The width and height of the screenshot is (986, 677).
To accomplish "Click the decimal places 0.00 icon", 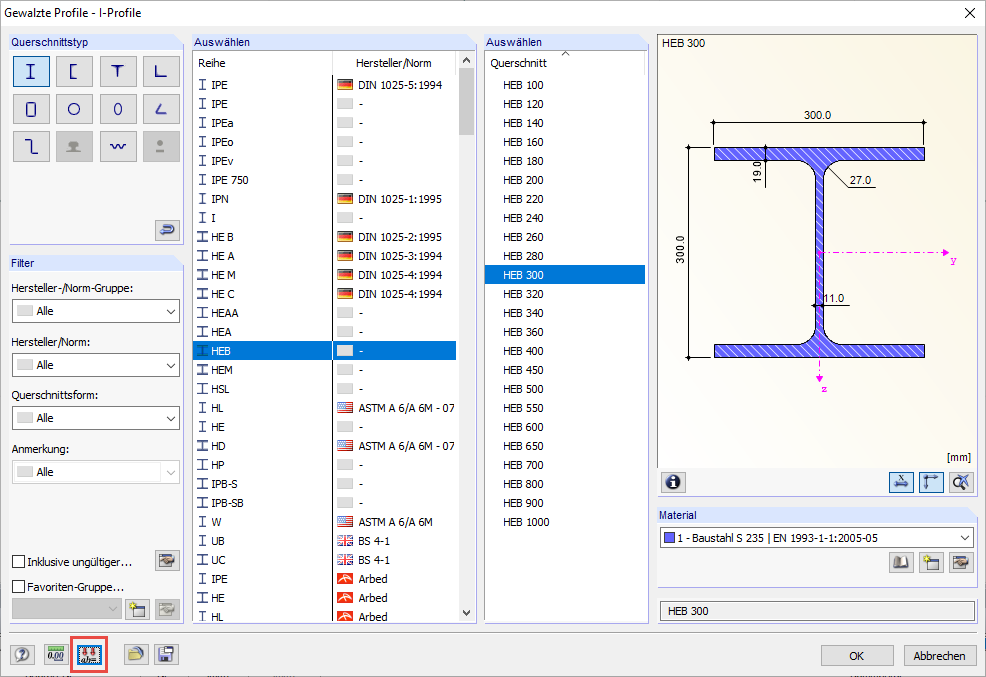I will (x=56, y=655).
